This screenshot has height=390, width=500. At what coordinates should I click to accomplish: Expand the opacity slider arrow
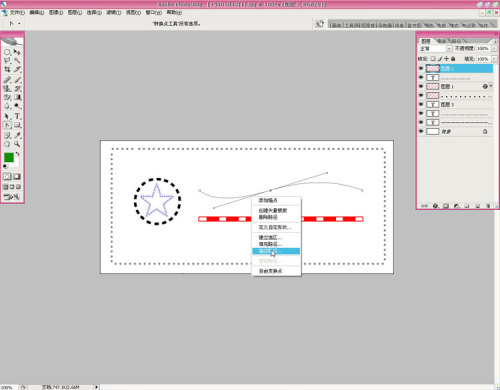(x=494, y=49)
